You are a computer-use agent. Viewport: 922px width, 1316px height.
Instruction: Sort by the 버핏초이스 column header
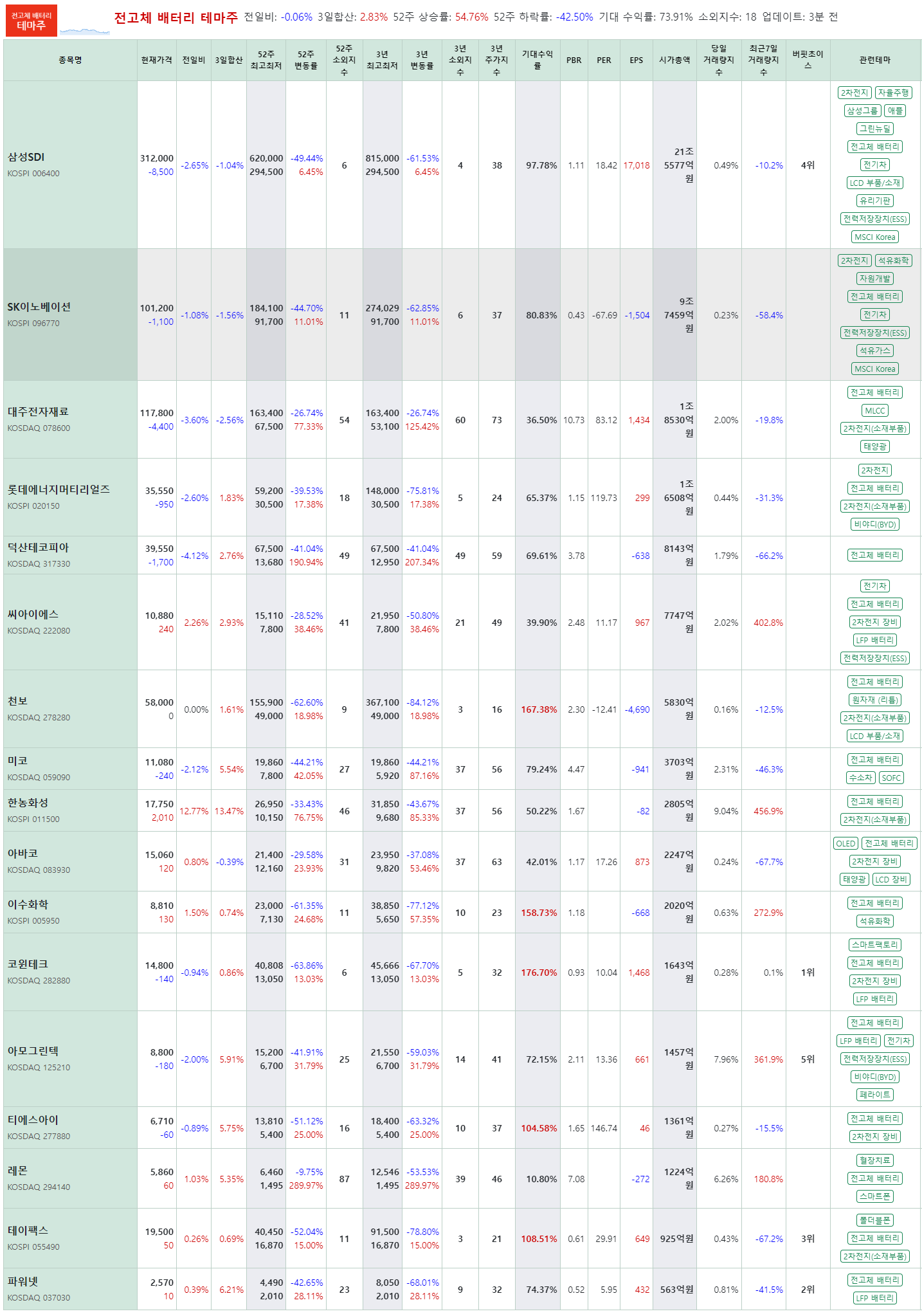(808, 60)
